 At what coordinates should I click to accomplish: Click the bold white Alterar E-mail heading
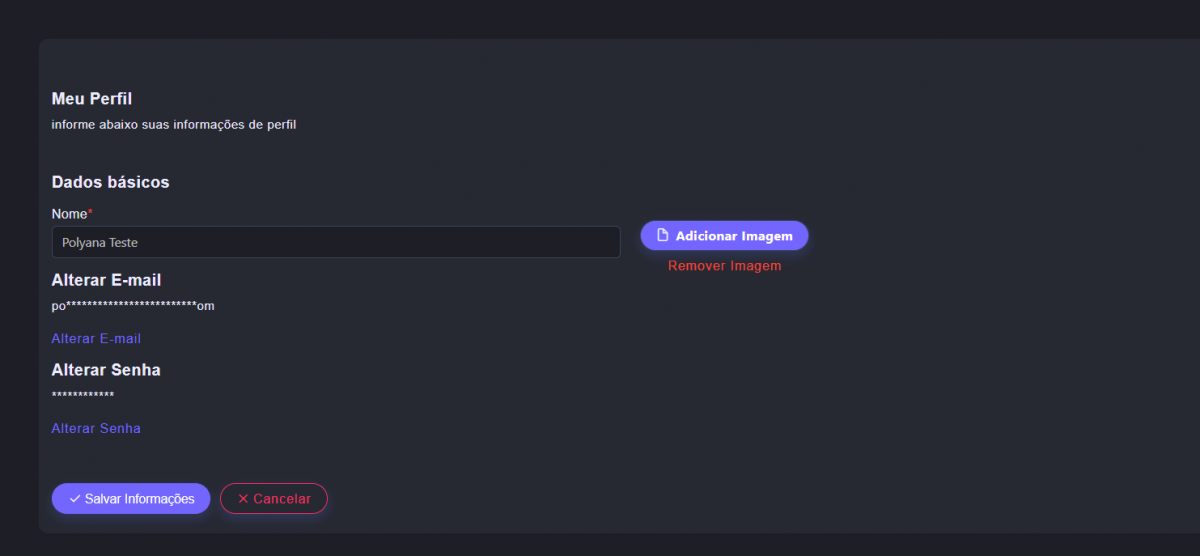[106, 280]
